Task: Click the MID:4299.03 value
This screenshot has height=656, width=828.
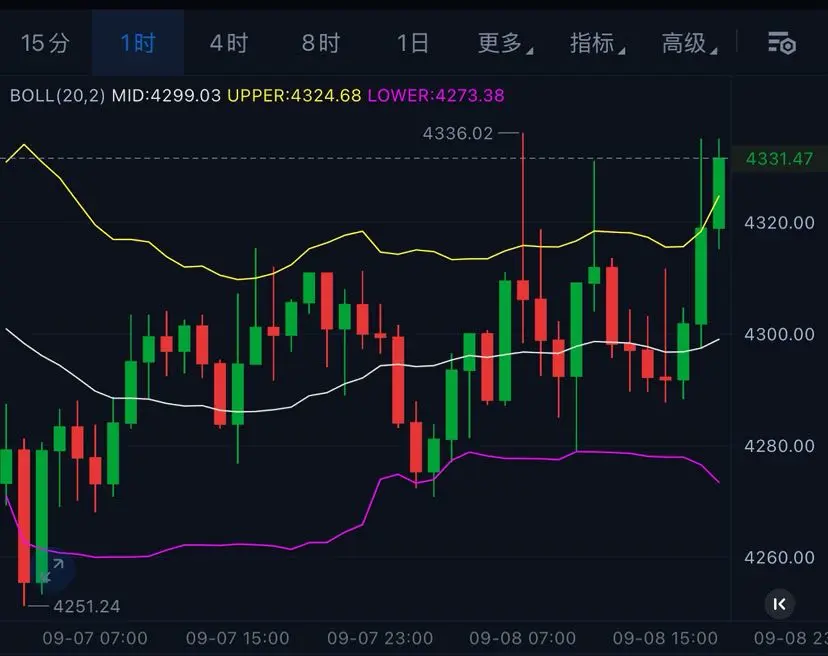Action: (166, 96)
